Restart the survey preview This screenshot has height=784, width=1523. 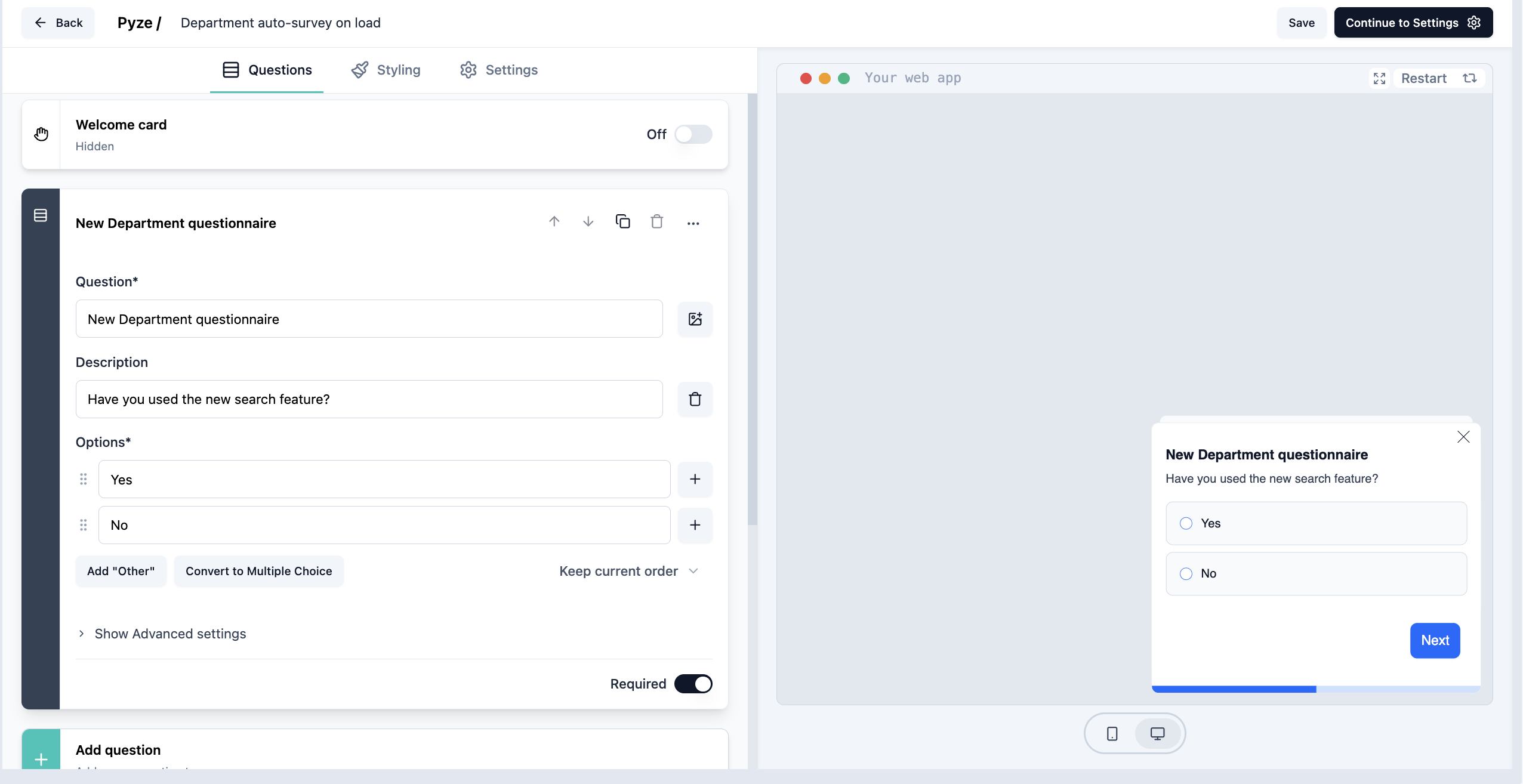click(1439, 78)
